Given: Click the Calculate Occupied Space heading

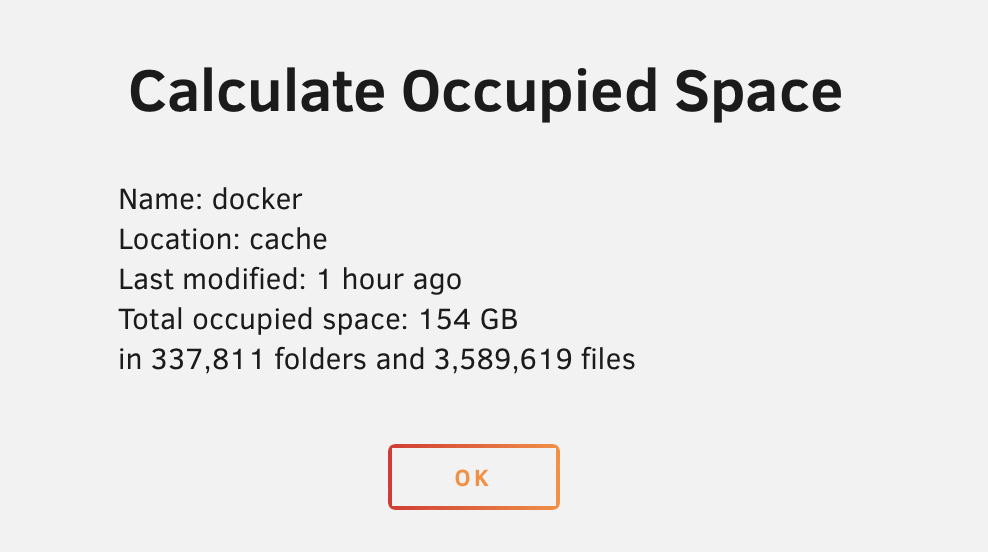Looking at the screenshot, I should click(486, 93).
